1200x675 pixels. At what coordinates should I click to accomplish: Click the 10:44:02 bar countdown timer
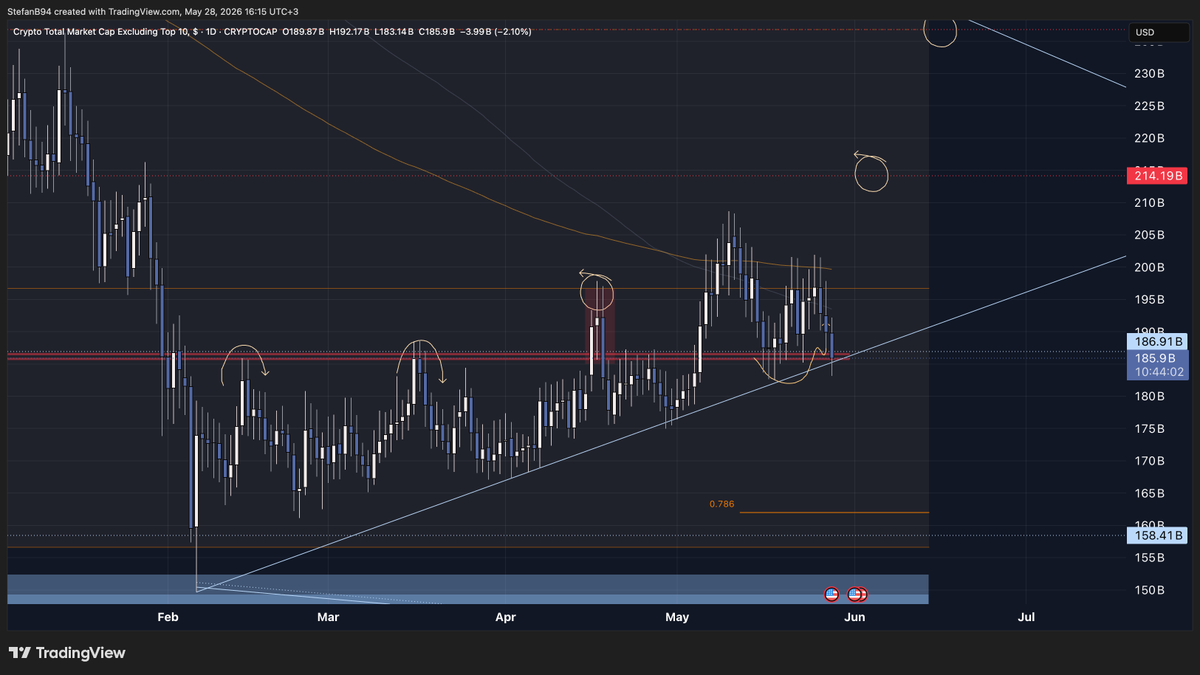pyautogui.click(x=1157, y=372)
